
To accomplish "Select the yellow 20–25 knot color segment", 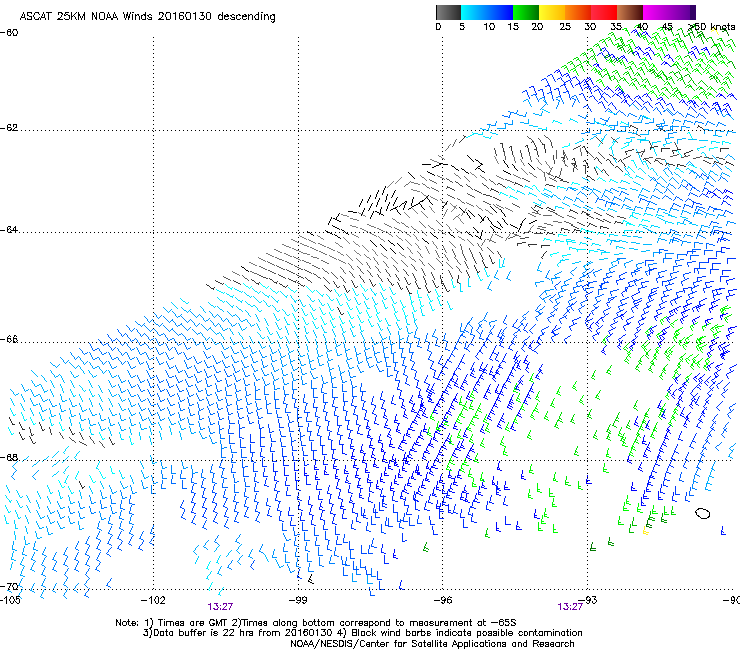I will pos(552,12).
